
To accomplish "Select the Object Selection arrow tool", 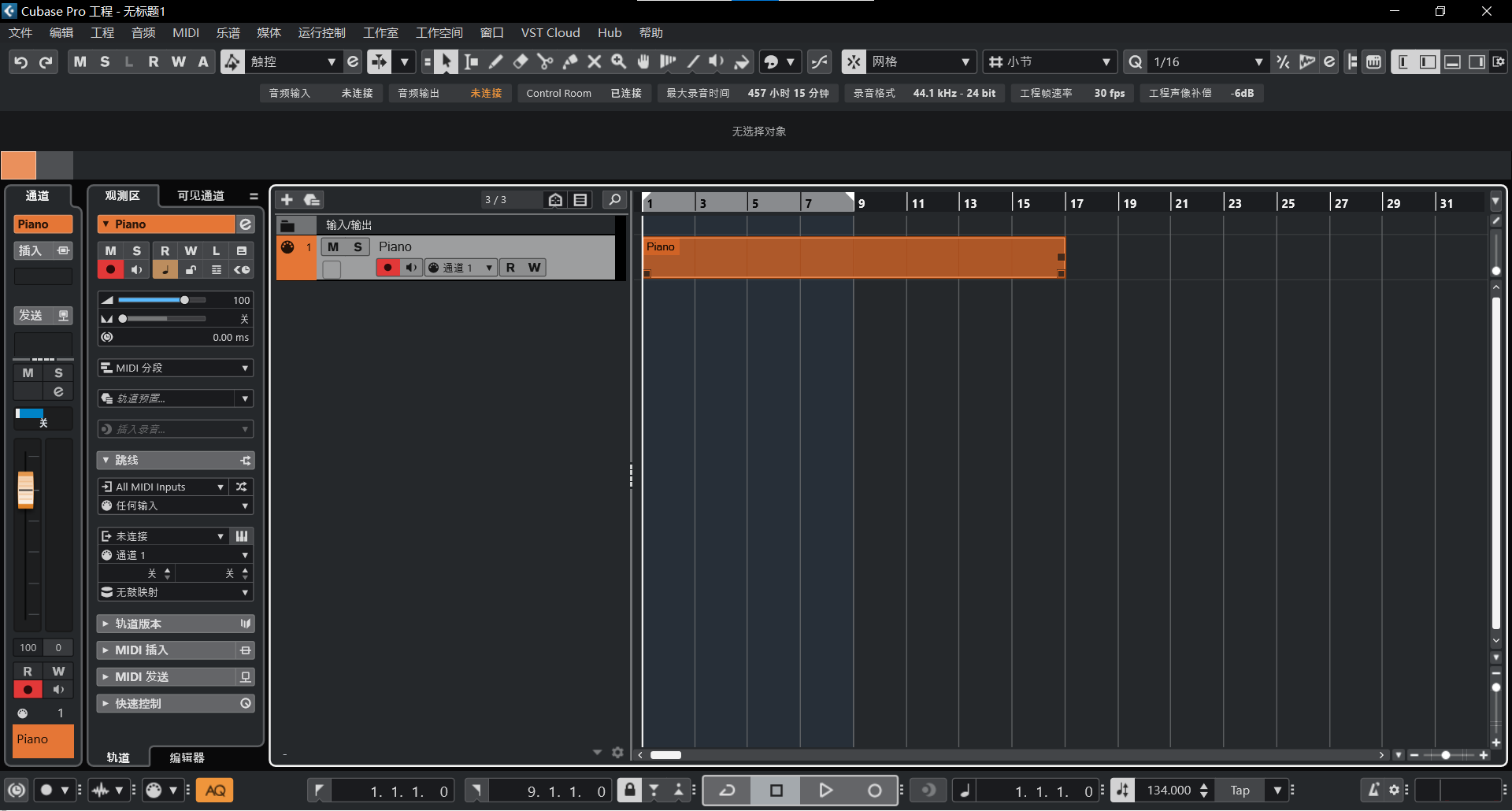I will pyautogui.click(x=446, y=62).
